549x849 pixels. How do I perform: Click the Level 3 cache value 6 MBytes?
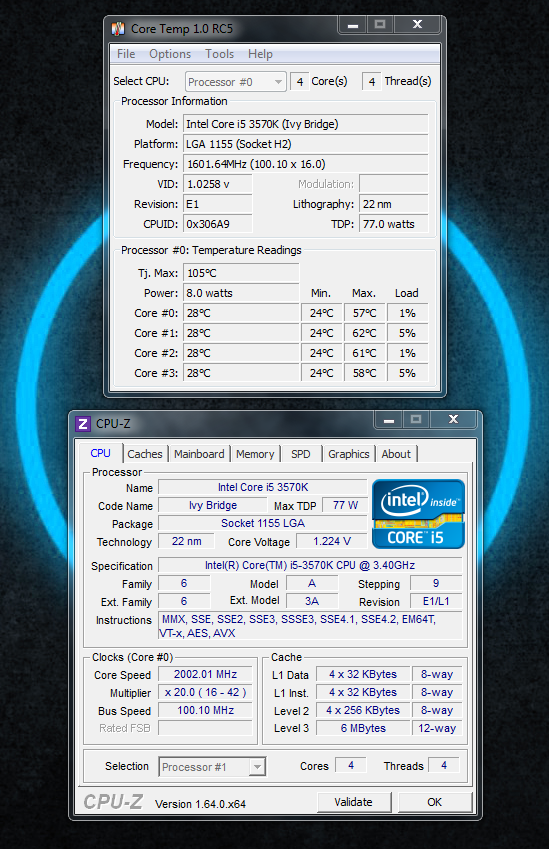363,728
